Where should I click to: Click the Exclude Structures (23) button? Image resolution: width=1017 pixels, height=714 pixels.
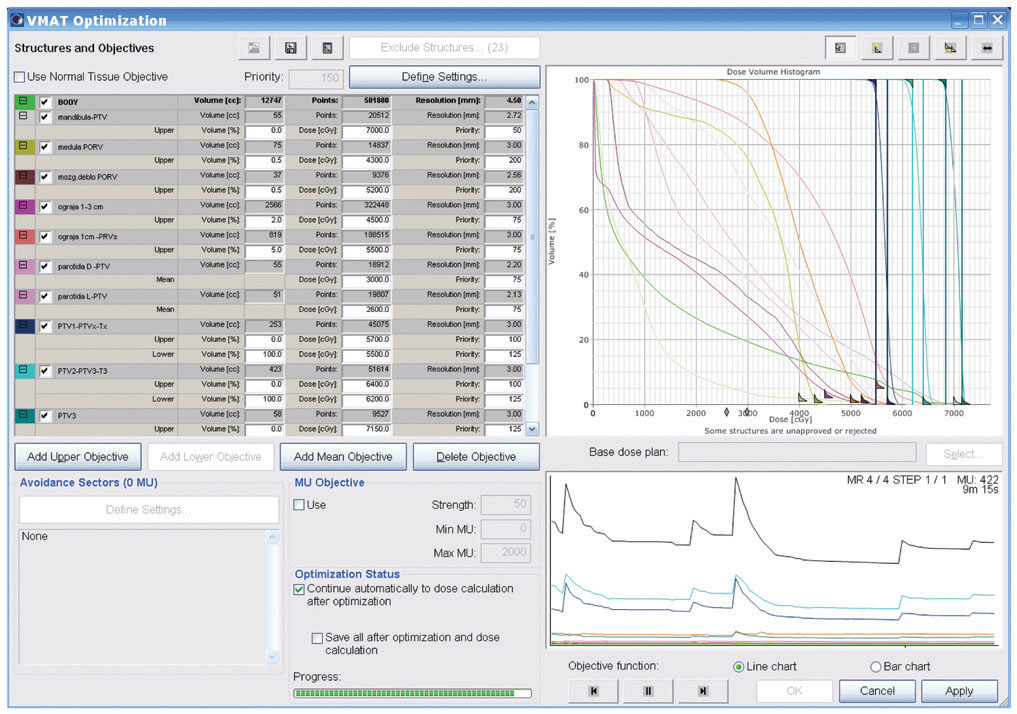(x=444, y=48)
